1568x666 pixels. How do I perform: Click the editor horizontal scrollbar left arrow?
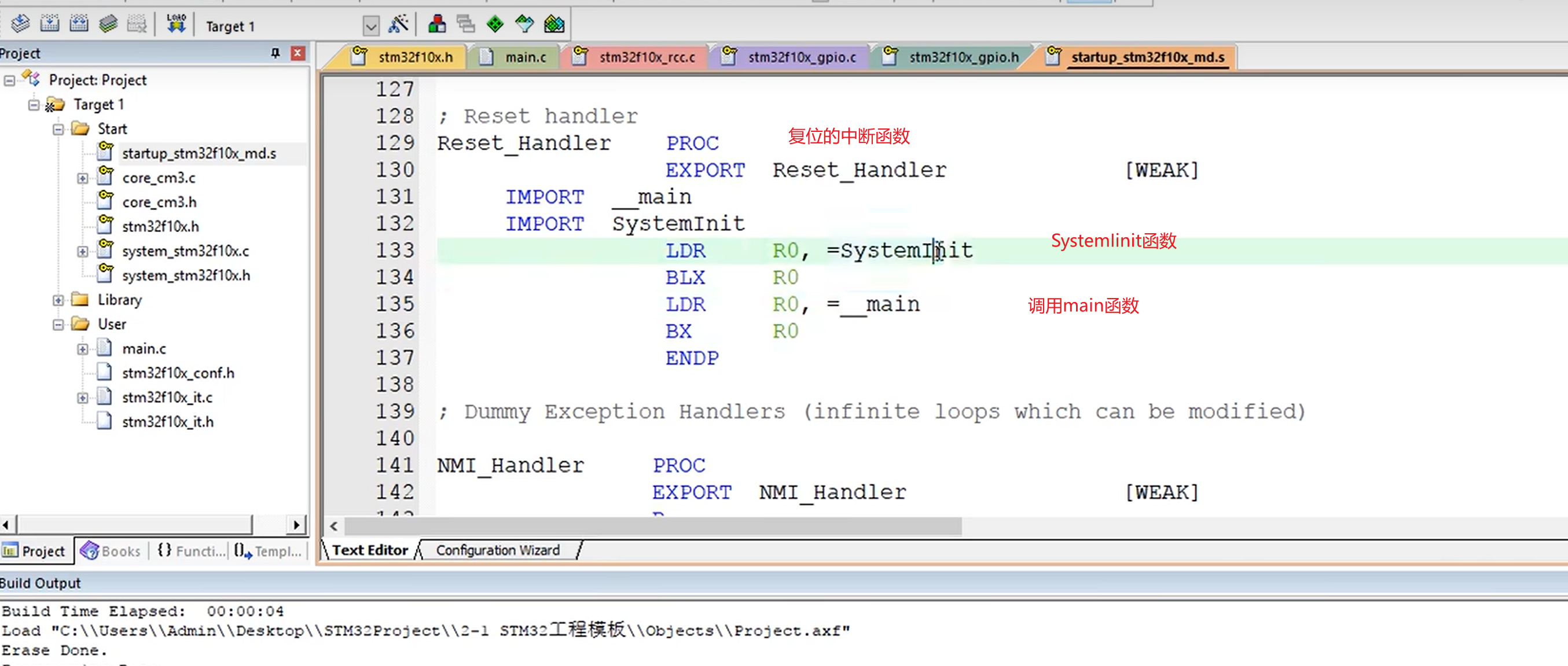(333, 526)
